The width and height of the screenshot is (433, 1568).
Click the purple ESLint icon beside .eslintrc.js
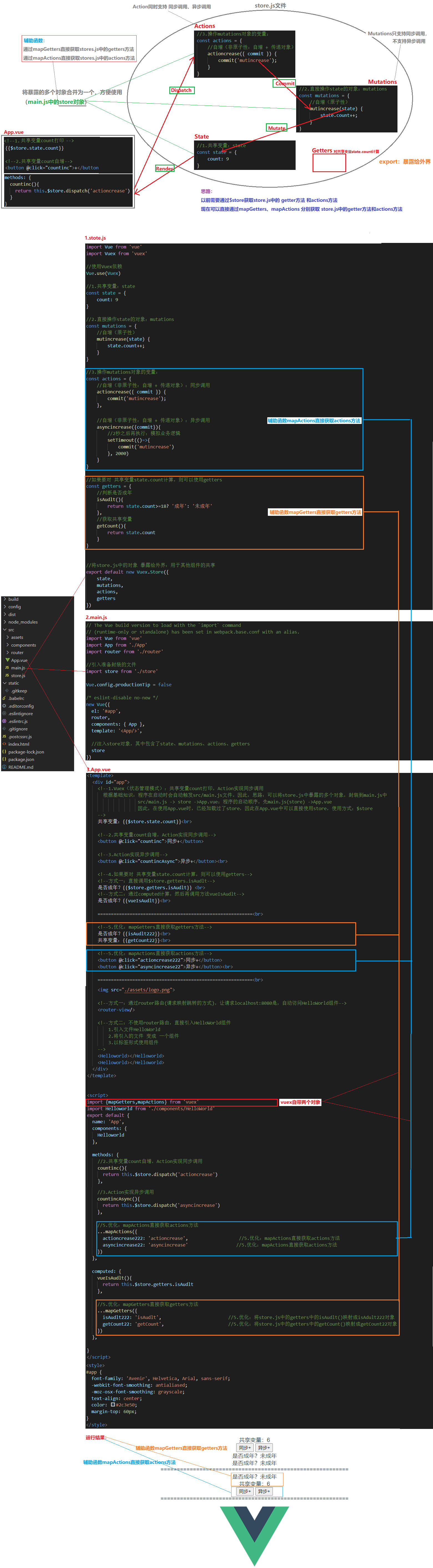pos(4,721)
